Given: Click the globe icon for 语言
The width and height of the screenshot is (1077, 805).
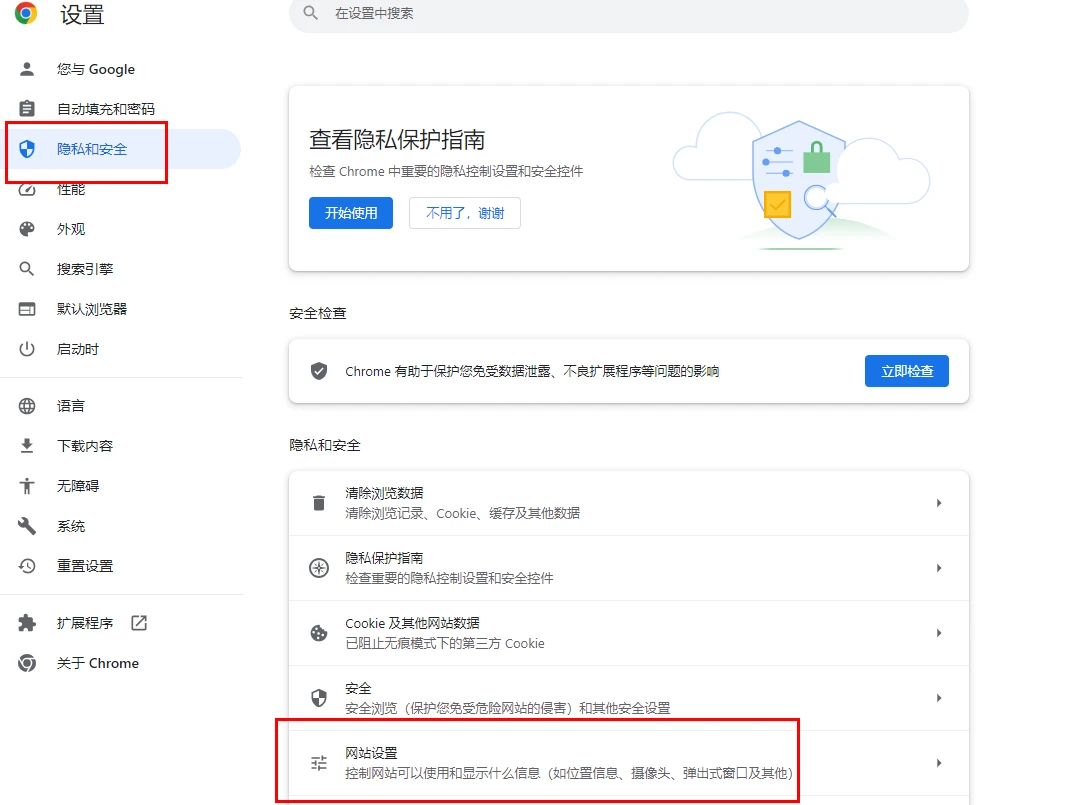Looking at the screenshot, I should pyautogui.click(x=27, y=406).
